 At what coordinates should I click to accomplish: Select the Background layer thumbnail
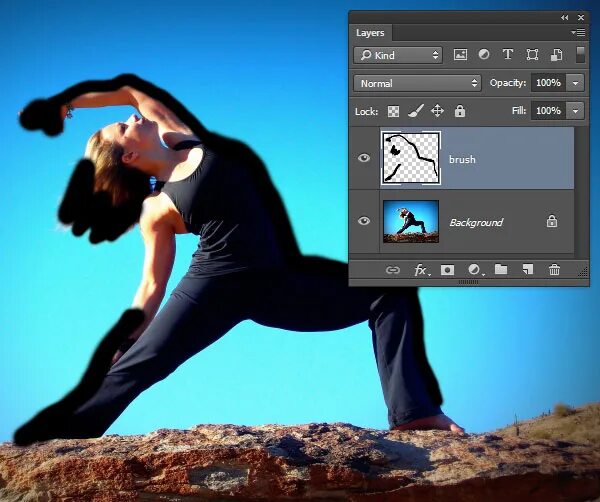pos(411,222)
